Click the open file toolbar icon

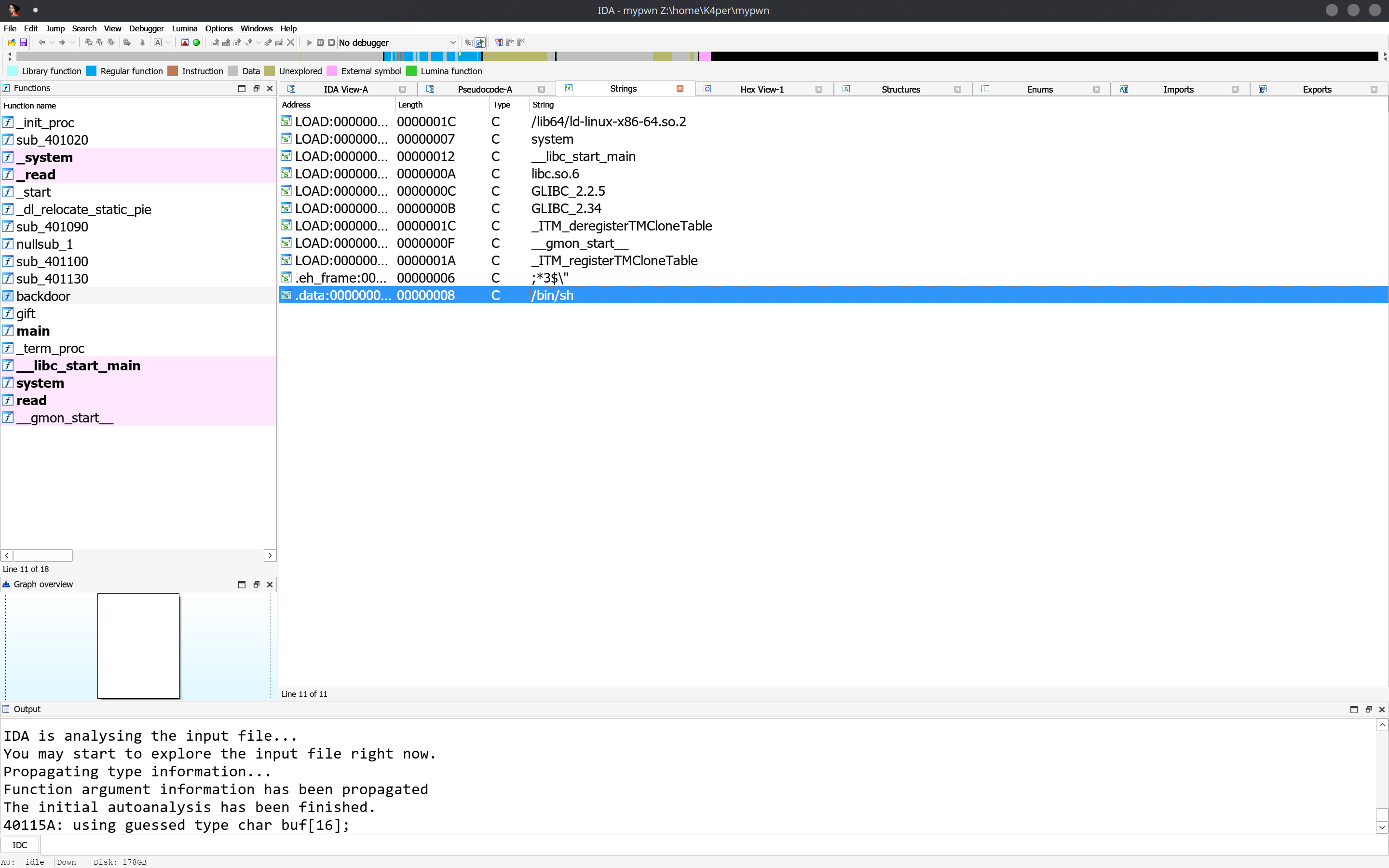click(12, 42)
